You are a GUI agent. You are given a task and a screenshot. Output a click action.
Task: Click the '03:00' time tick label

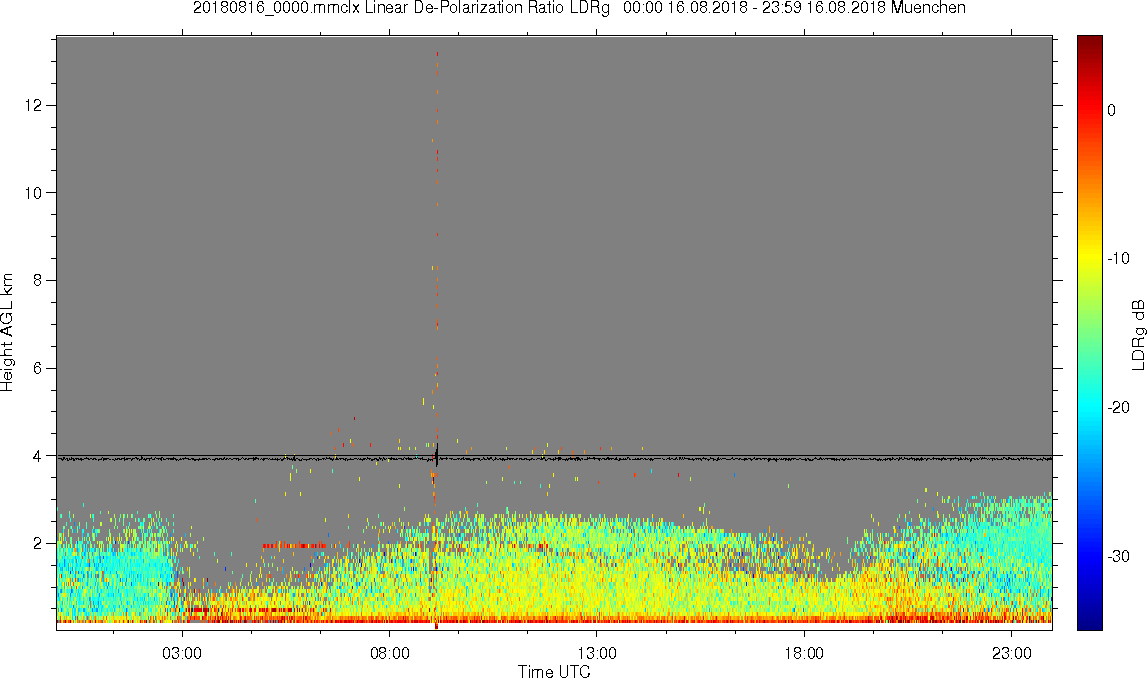tap(182, 653)
